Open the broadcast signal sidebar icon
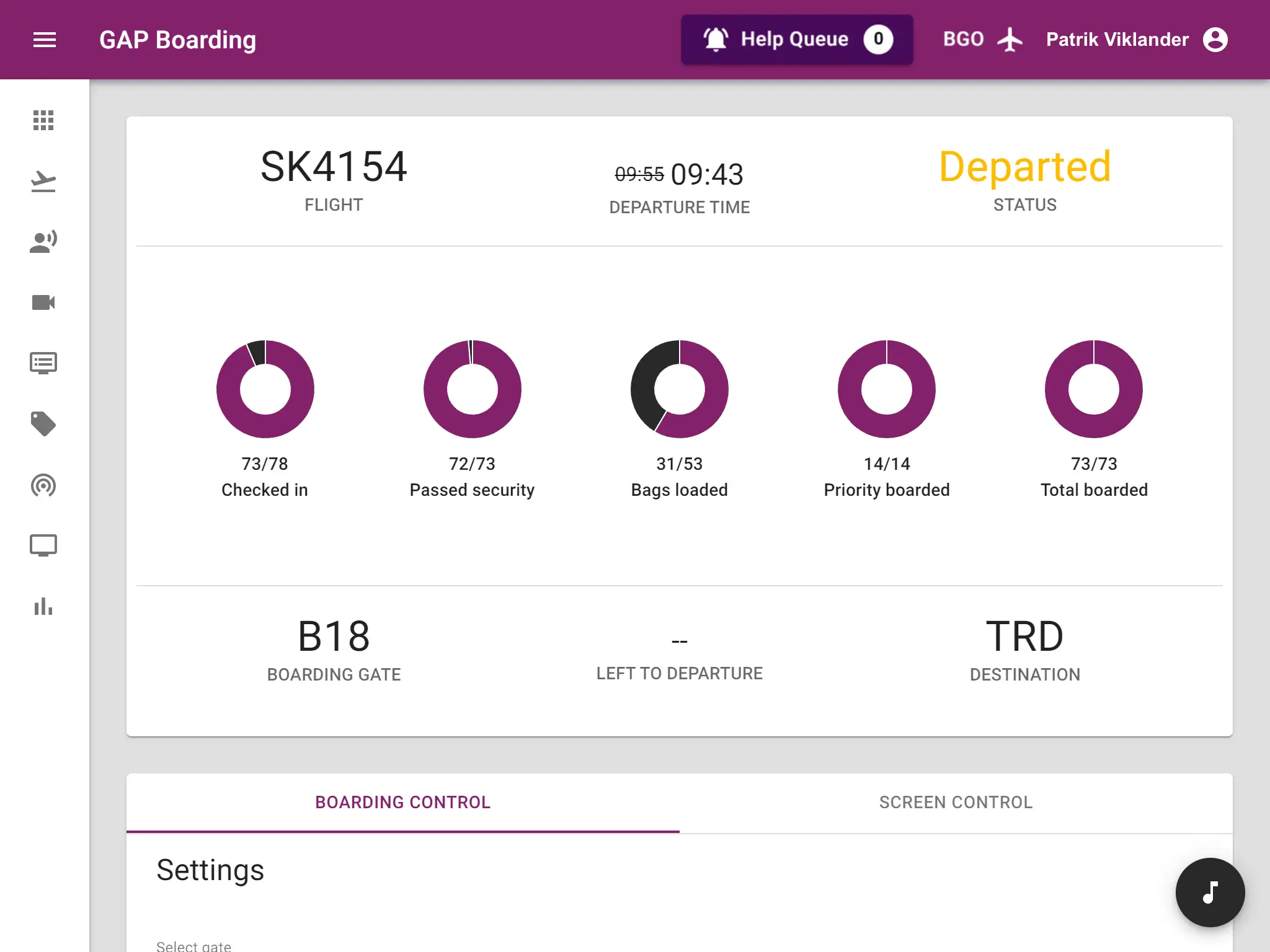Image resolution: width=1270 pixels, height=952 pixels. [43, 485]
